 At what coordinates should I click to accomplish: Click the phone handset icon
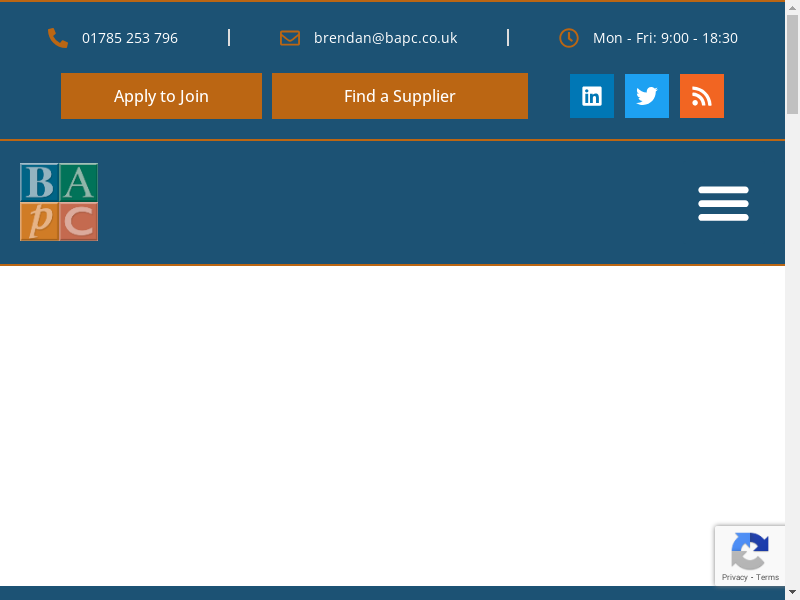pos(58,38)
